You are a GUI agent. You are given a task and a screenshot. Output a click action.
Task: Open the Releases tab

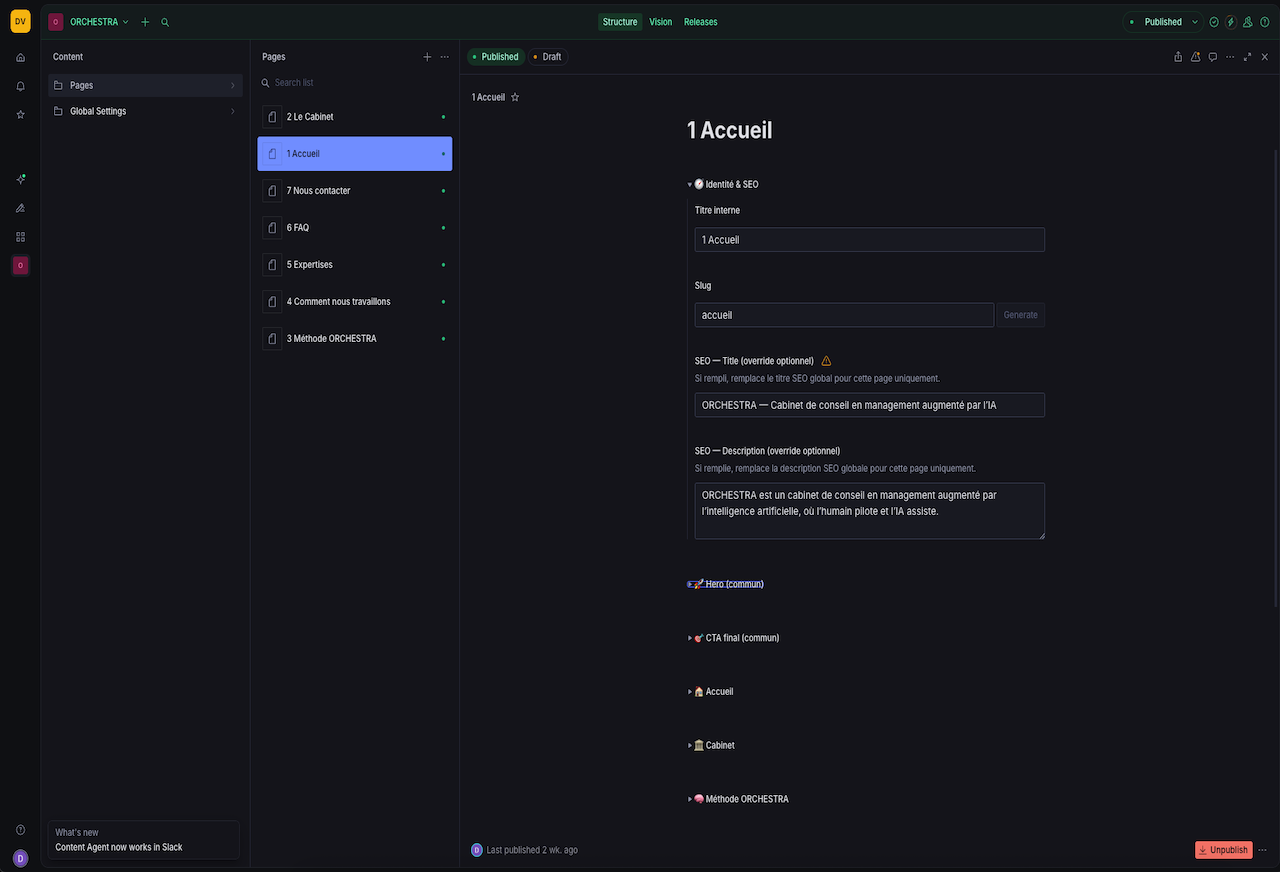click(700, 22)
